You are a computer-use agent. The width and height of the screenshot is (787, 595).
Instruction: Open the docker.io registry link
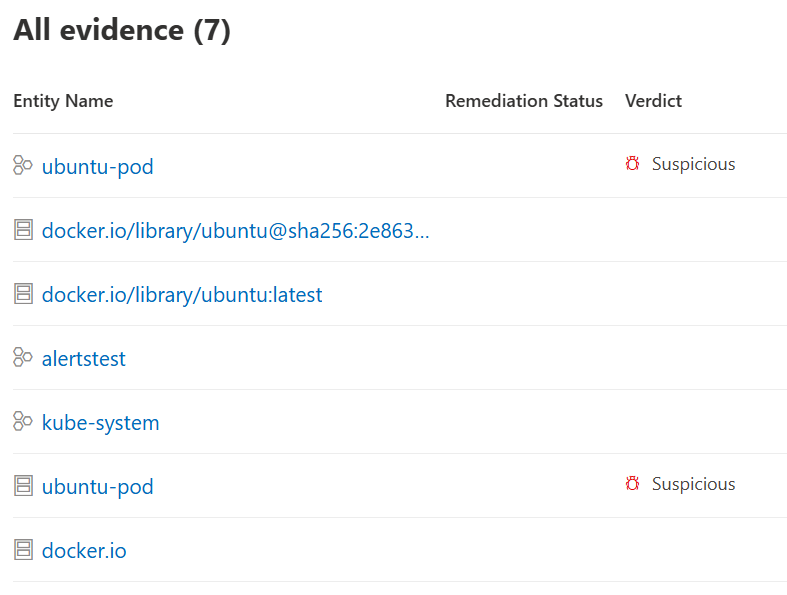coord(84,551)
